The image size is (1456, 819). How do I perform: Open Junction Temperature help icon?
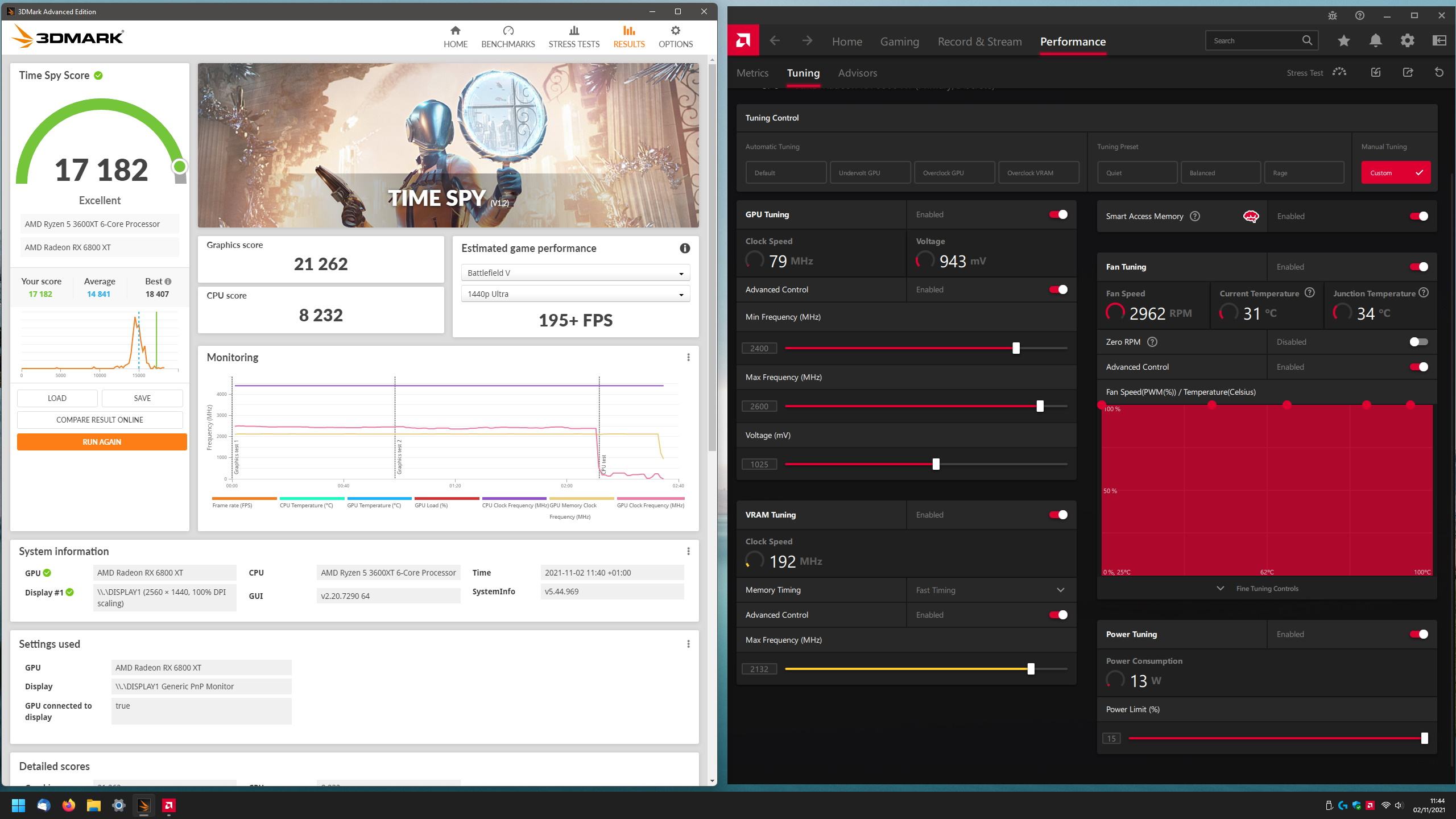tap(1424, 293)
